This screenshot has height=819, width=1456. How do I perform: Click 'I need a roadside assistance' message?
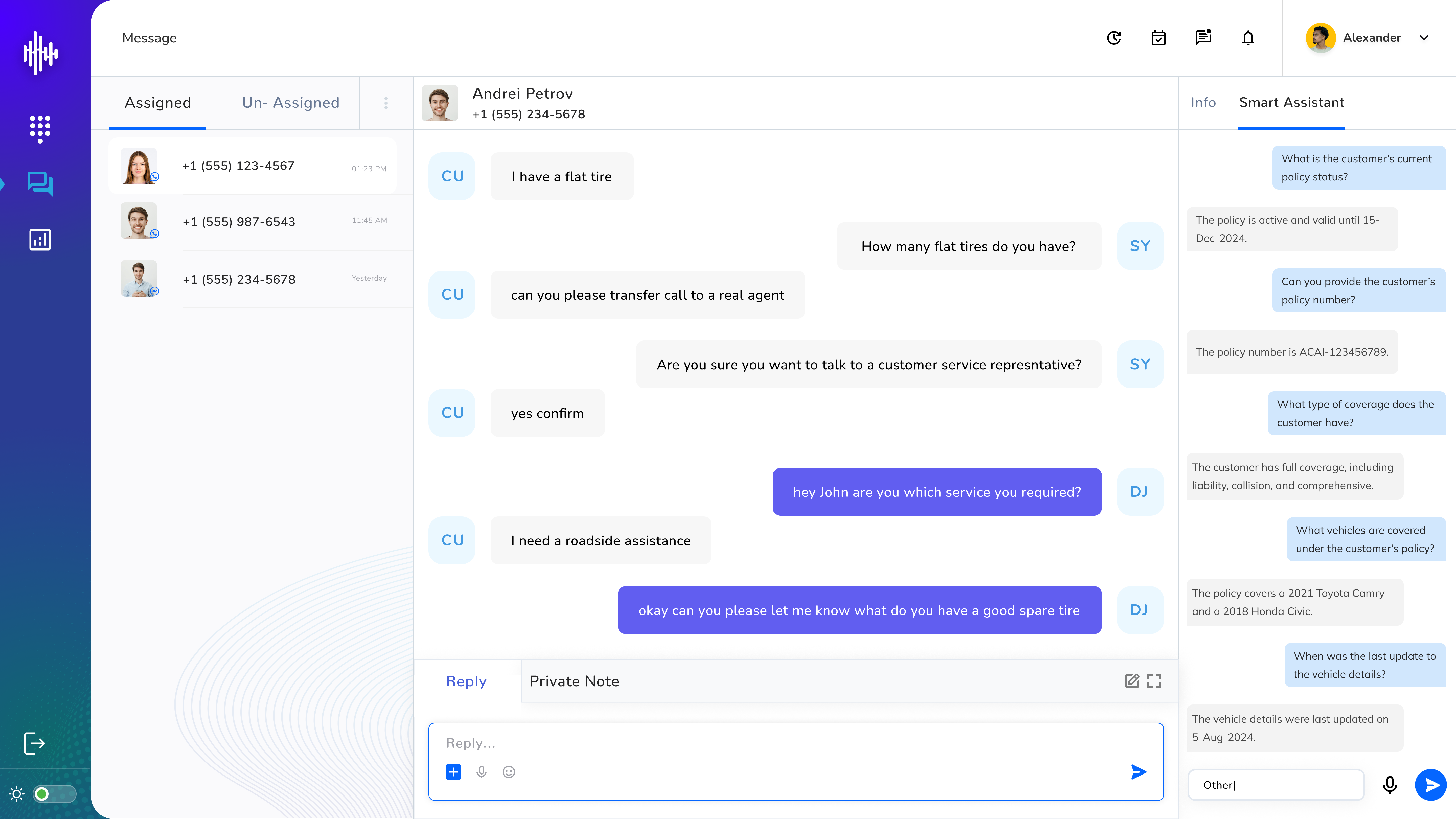pyautogui.click(x=601, y=540)
